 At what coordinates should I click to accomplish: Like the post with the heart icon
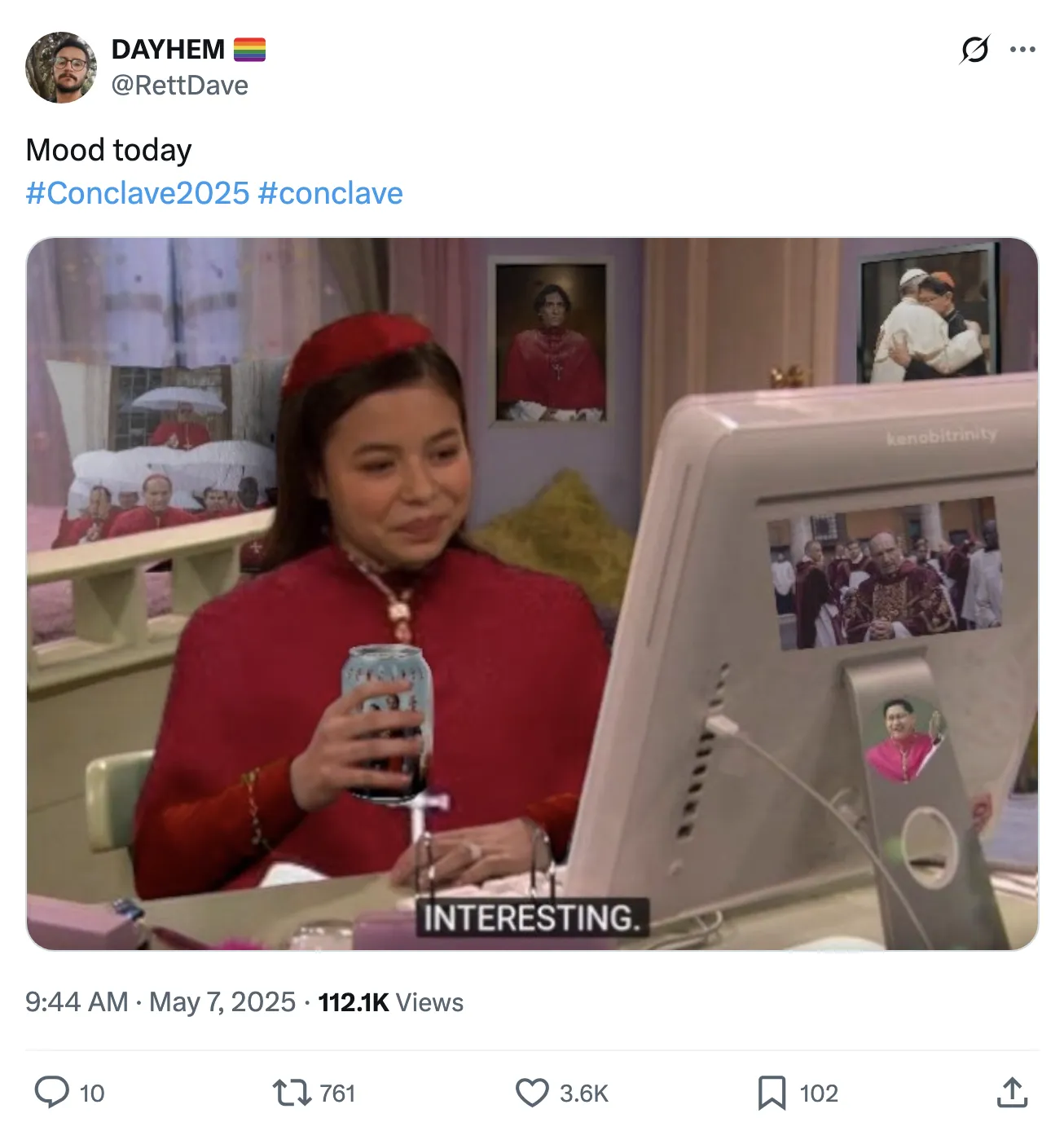[532, 1092]
